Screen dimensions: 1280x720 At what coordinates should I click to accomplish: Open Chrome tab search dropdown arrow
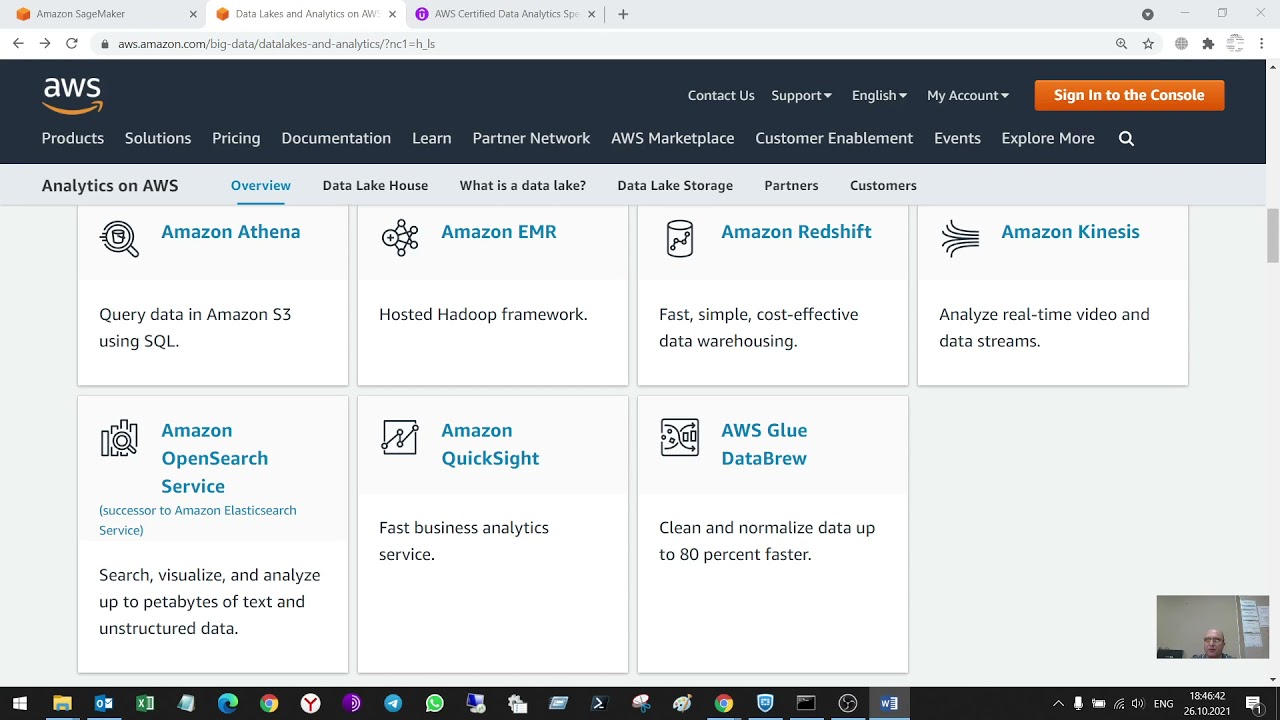point(1148,14)
